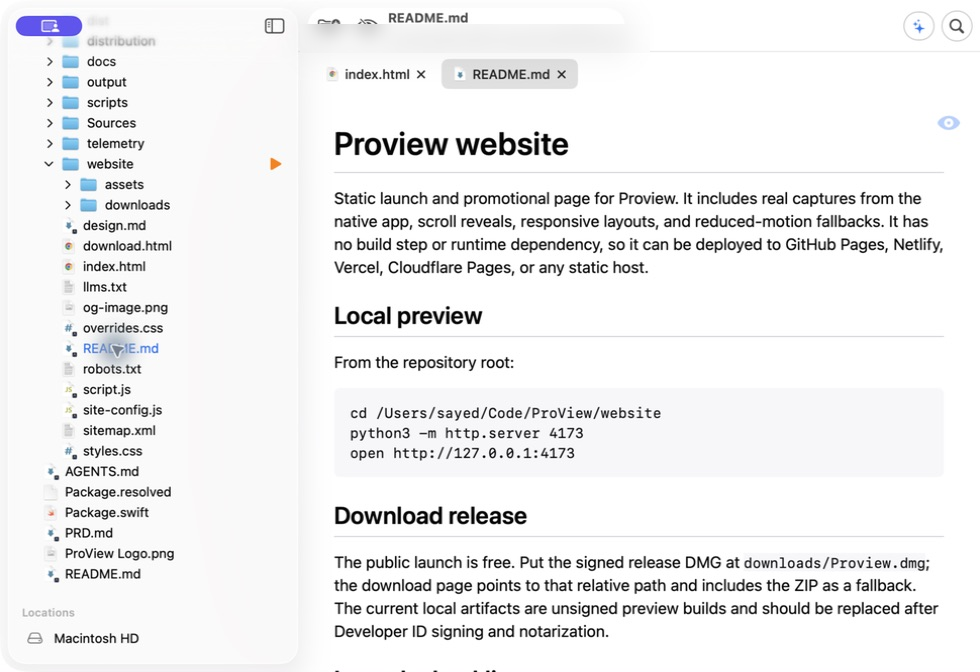
Task: Open the root README.md below PRD.md
Action: (102, 574)
